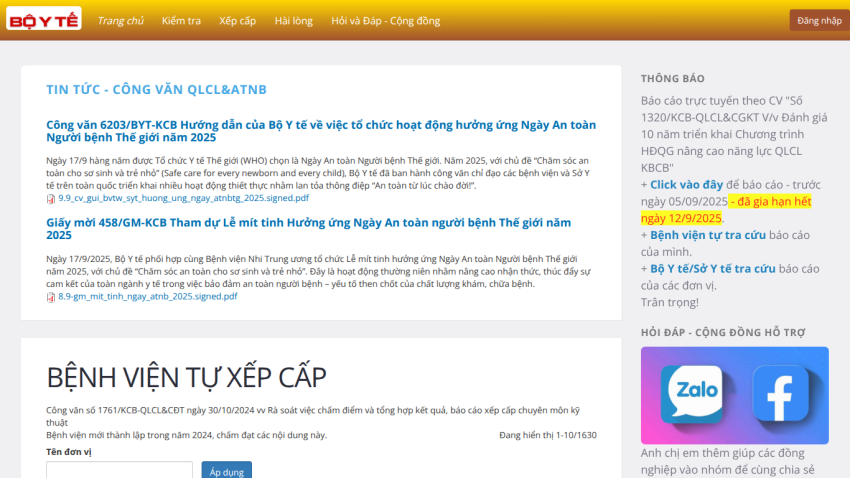Click the Bộ Y Tế logo
Screen dimensions: 850x478
(44, 19)
